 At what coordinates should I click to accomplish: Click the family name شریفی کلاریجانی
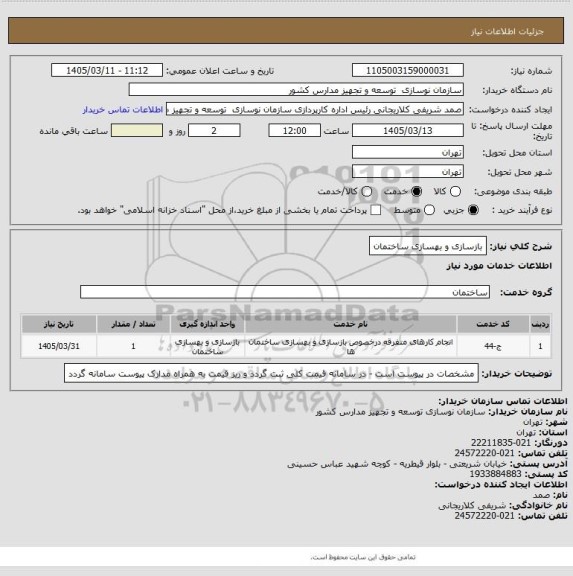tap(472, 506)
